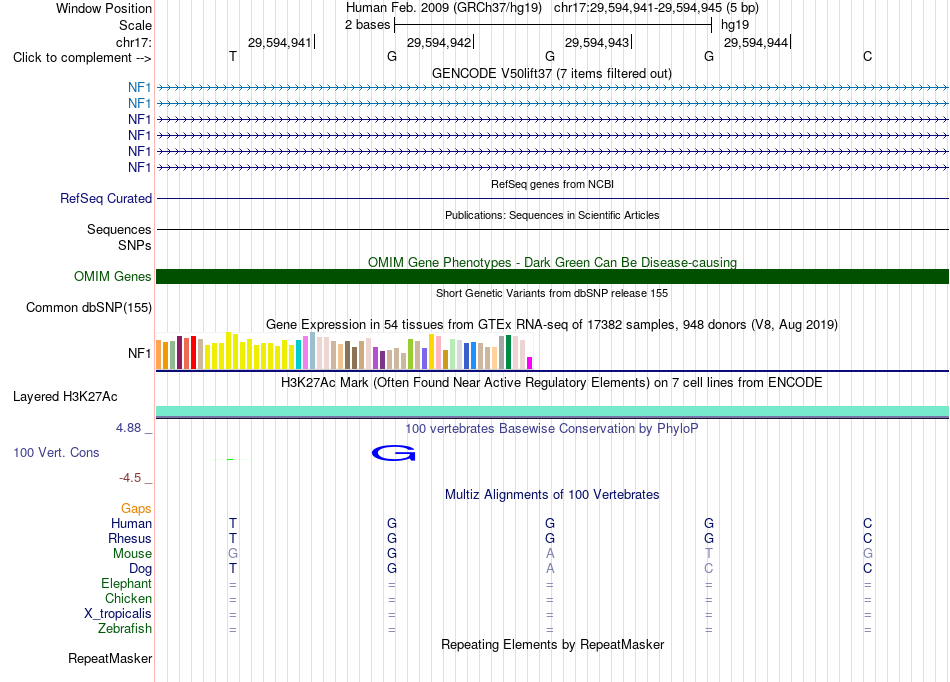Select the Rhesus species label

[130, 538]
